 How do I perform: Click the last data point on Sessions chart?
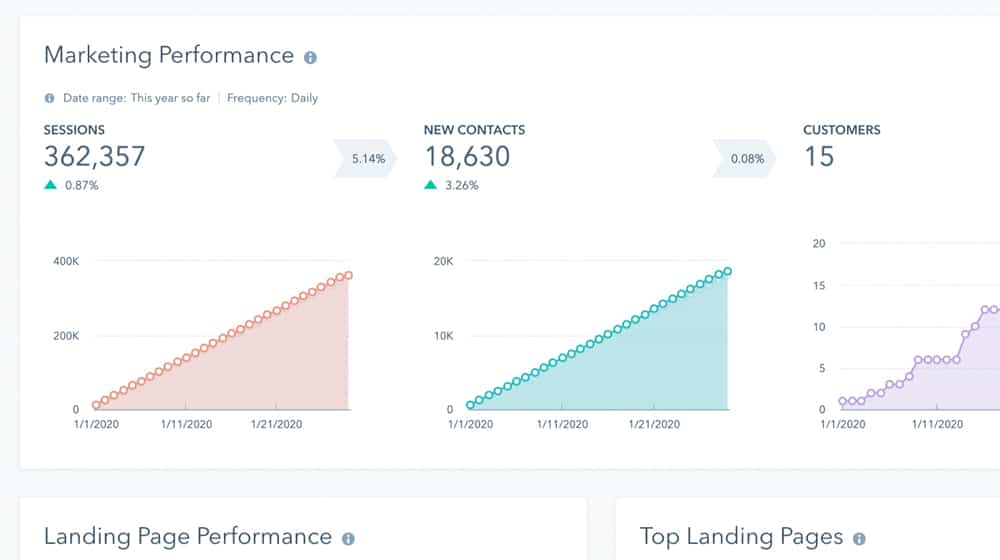tap(348, 276)
